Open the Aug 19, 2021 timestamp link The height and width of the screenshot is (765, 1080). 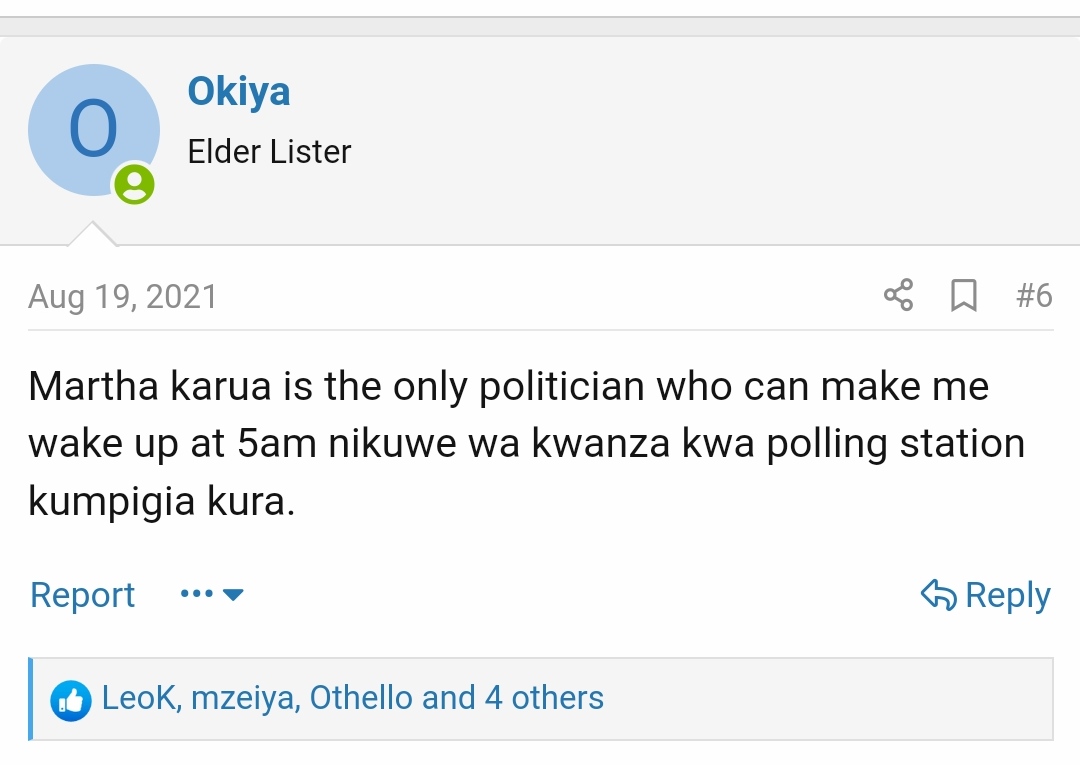coord(122,297)
